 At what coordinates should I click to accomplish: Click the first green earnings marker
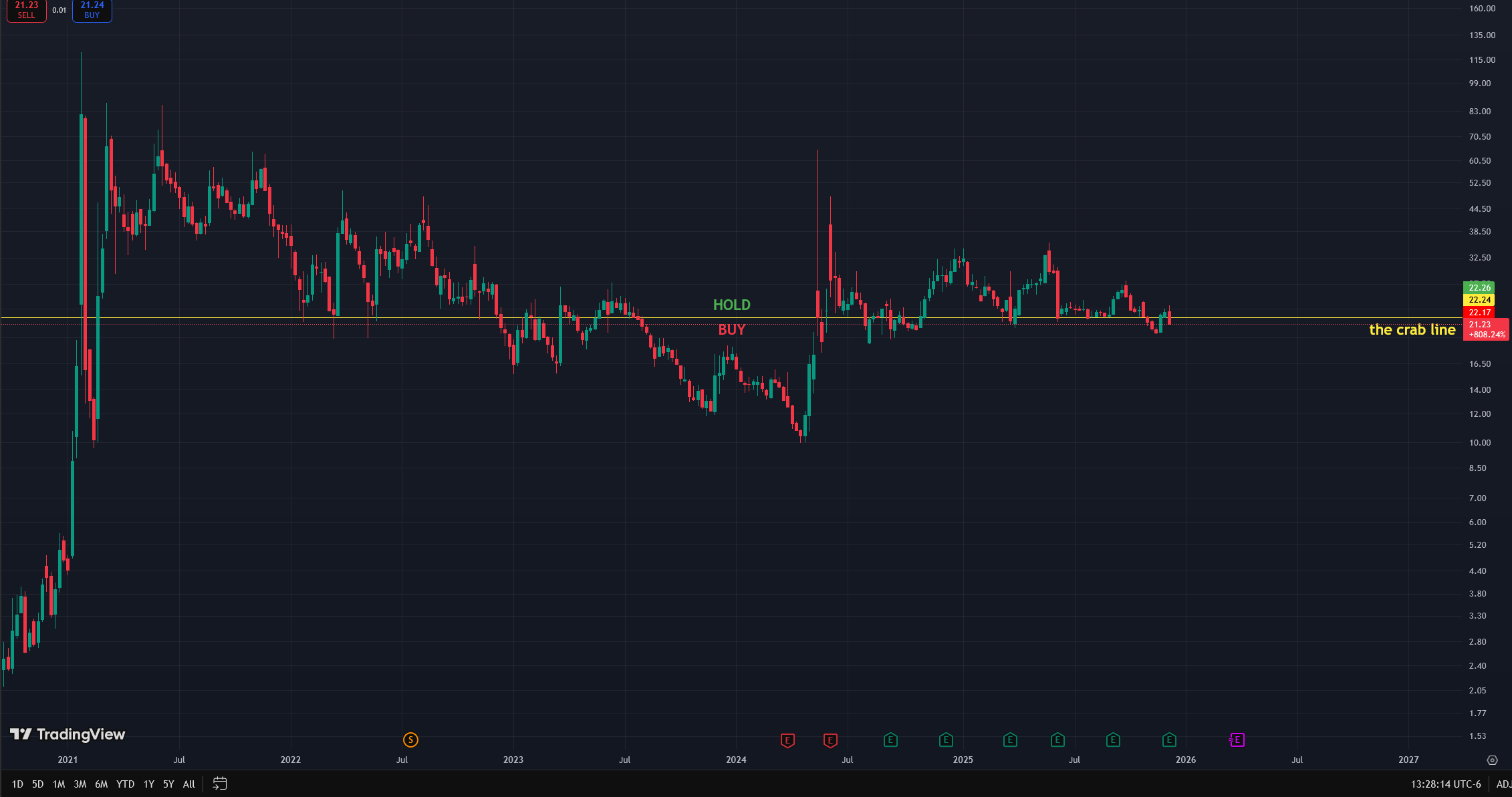[x=890, y=740]
